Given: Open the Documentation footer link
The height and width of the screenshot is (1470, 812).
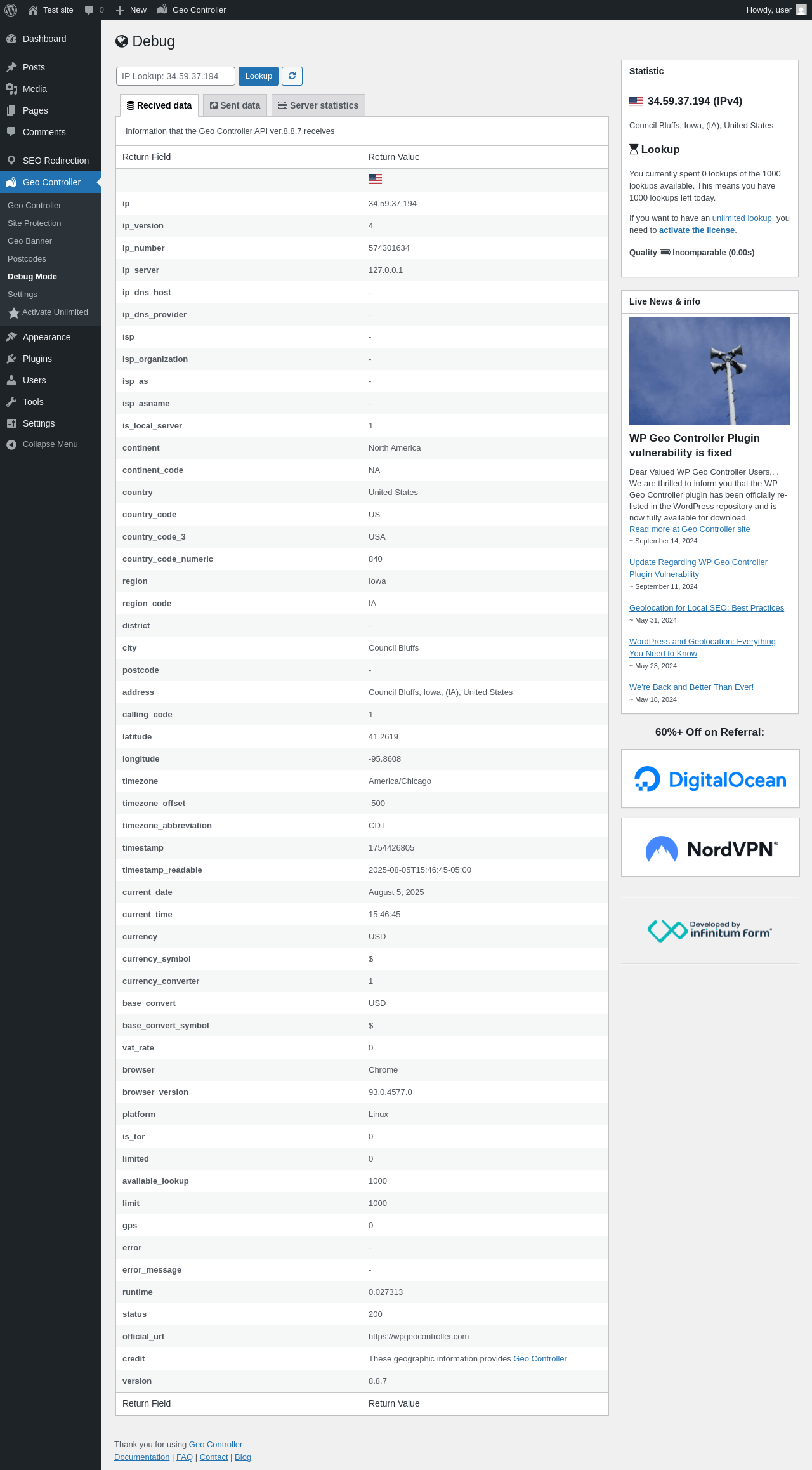Looking at the screenshot, I should (x=142, y=1457).
